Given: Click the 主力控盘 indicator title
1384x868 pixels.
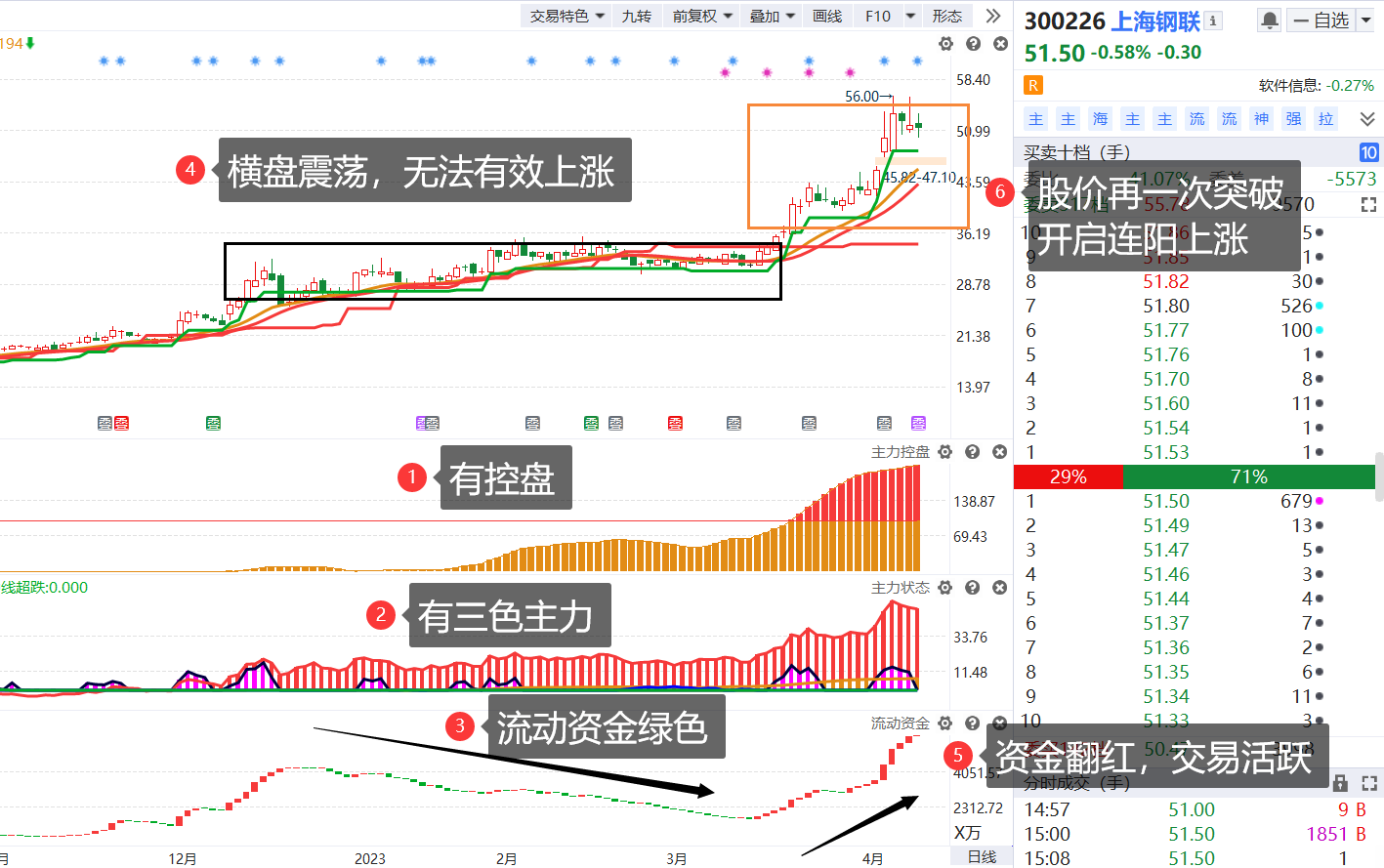Looking at the screenshot, I should pos(901,452).
